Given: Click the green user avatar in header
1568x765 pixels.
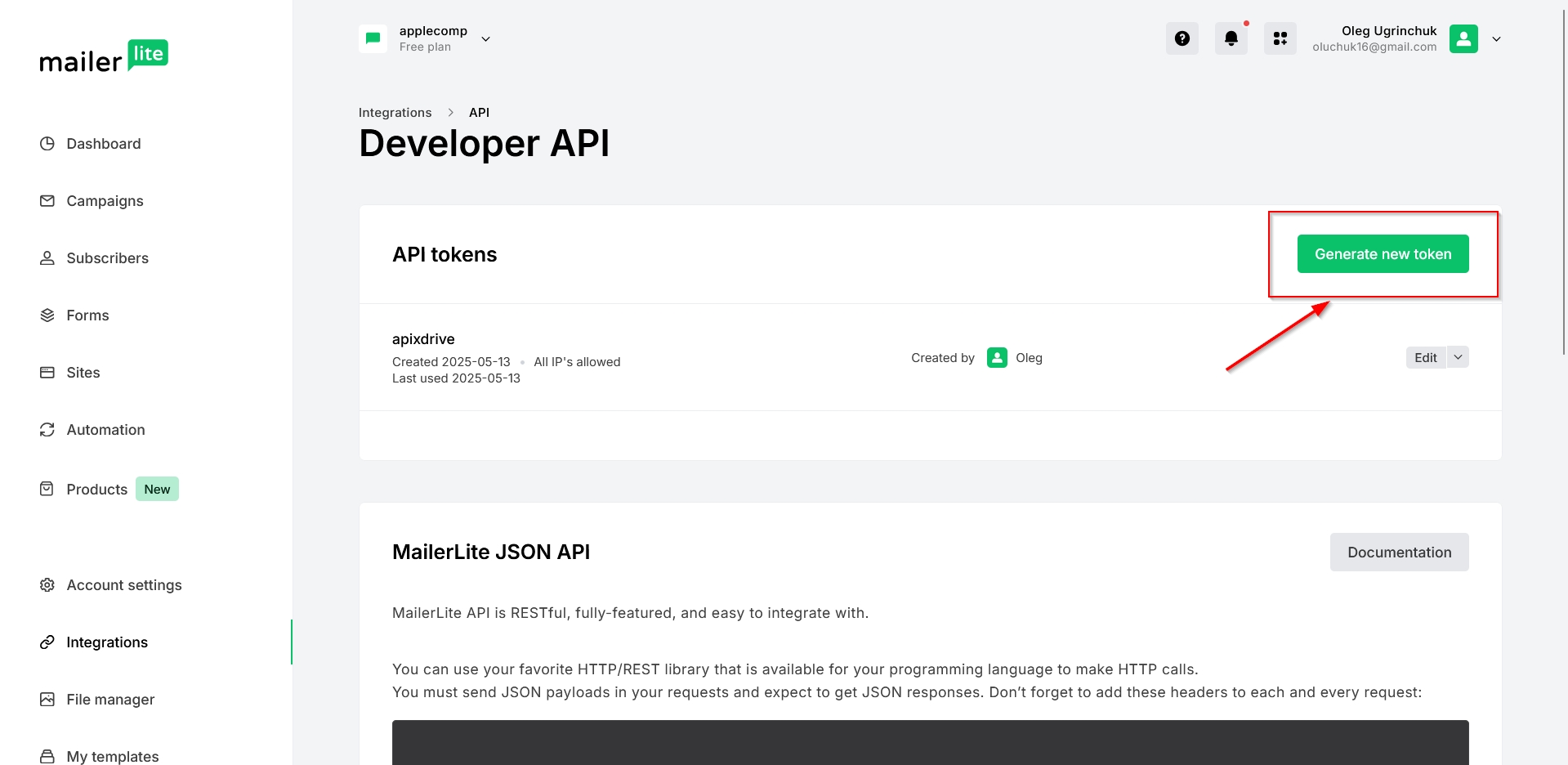Looking at the screenshot, I should point(1463,38).
